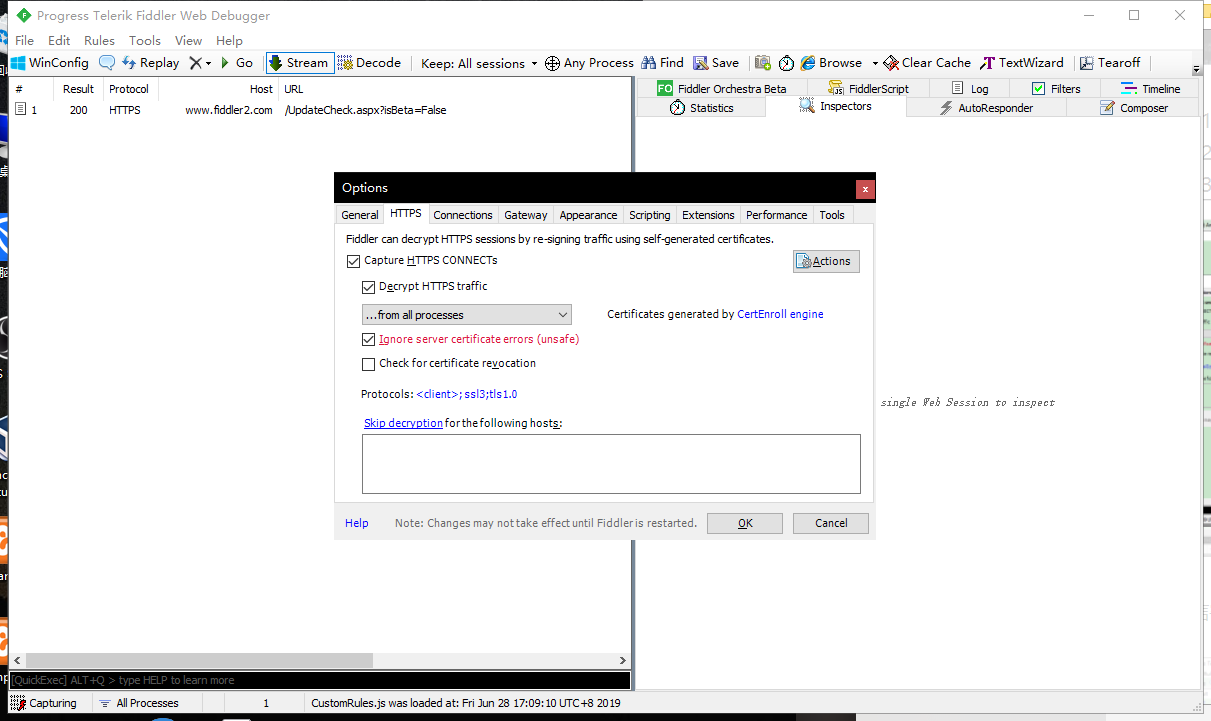Toggle the Decode toolbar button
This screenshot has height=721, width=1211.
pos(369,62)
